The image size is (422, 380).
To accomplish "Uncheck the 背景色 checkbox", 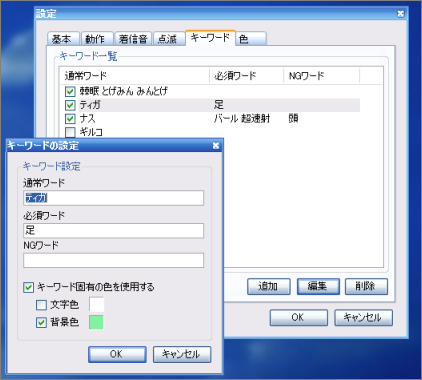I will 41,322.
